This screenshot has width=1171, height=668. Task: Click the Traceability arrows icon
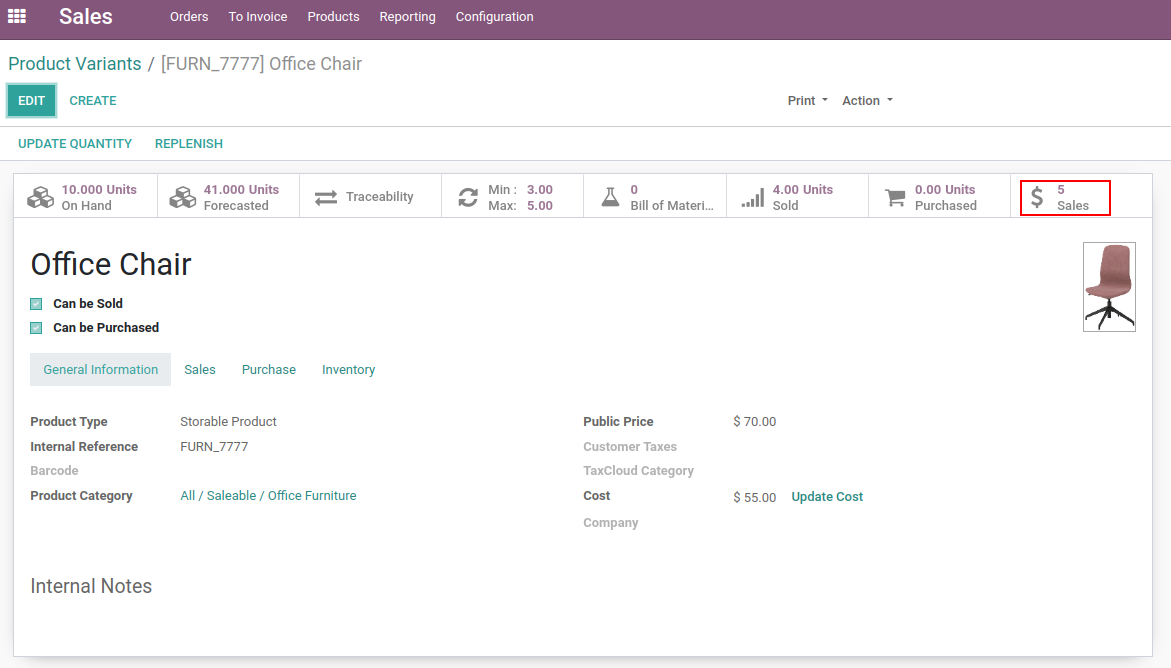[326, 197]
